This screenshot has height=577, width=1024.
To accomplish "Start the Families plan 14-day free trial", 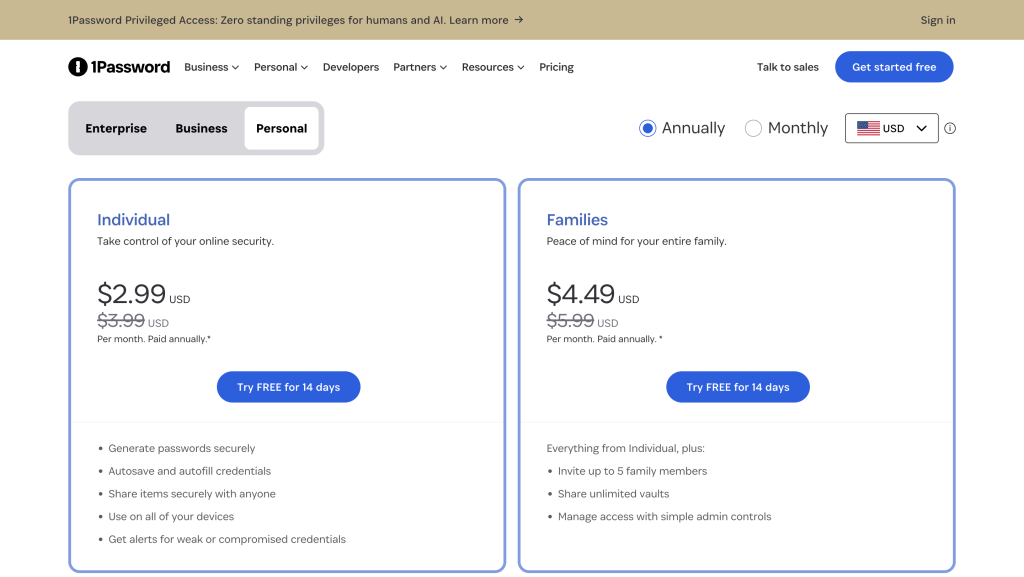I will (738, 387).
